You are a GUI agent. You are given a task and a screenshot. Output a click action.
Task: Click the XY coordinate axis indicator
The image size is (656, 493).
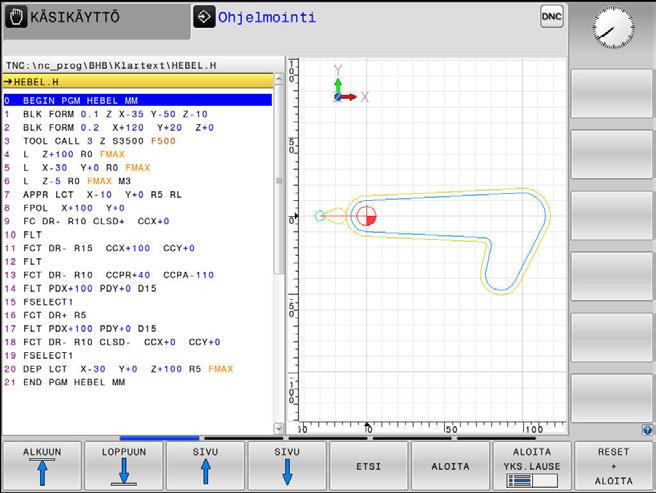(351, 85)
